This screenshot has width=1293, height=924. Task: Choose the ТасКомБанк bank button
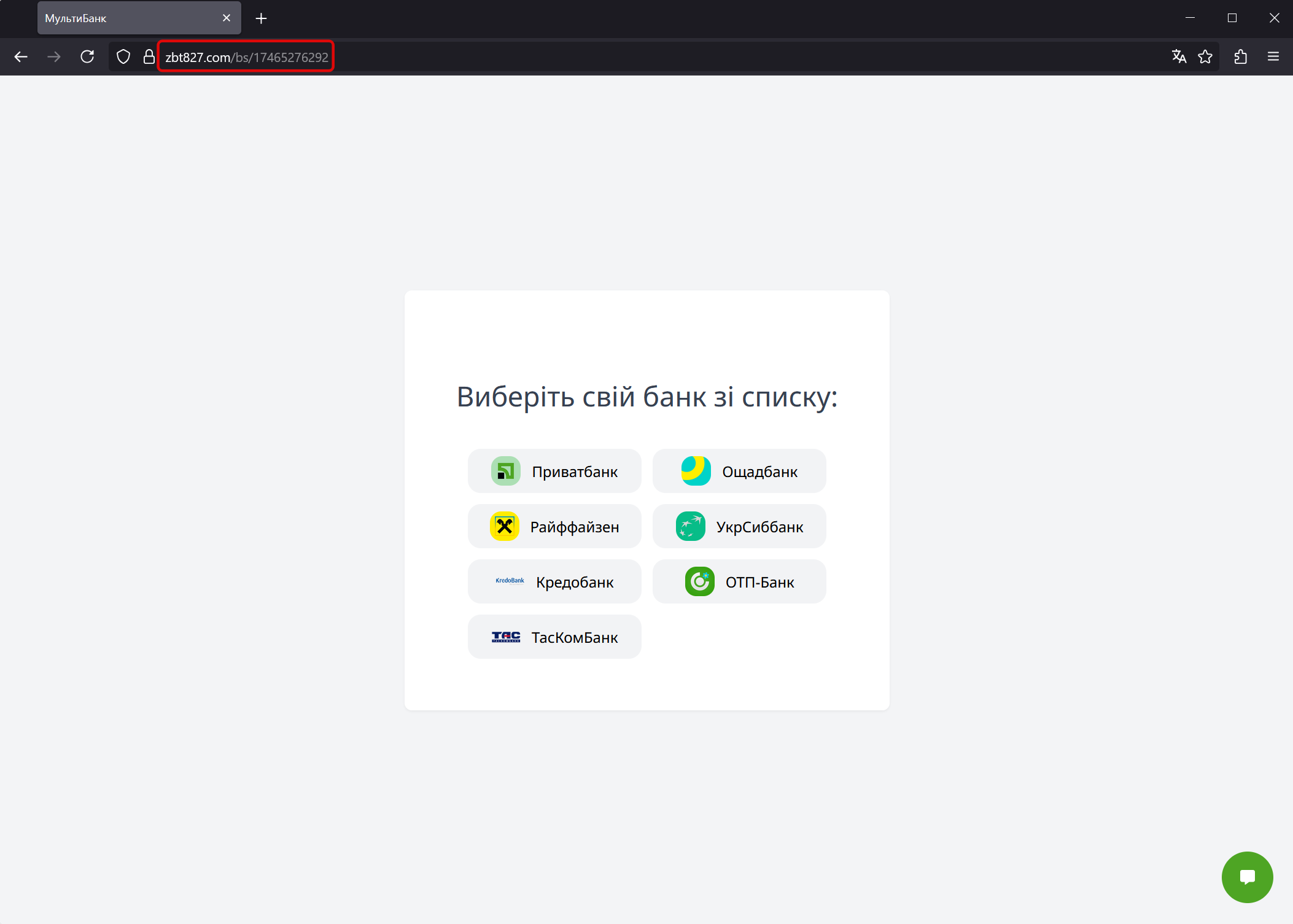554,637
